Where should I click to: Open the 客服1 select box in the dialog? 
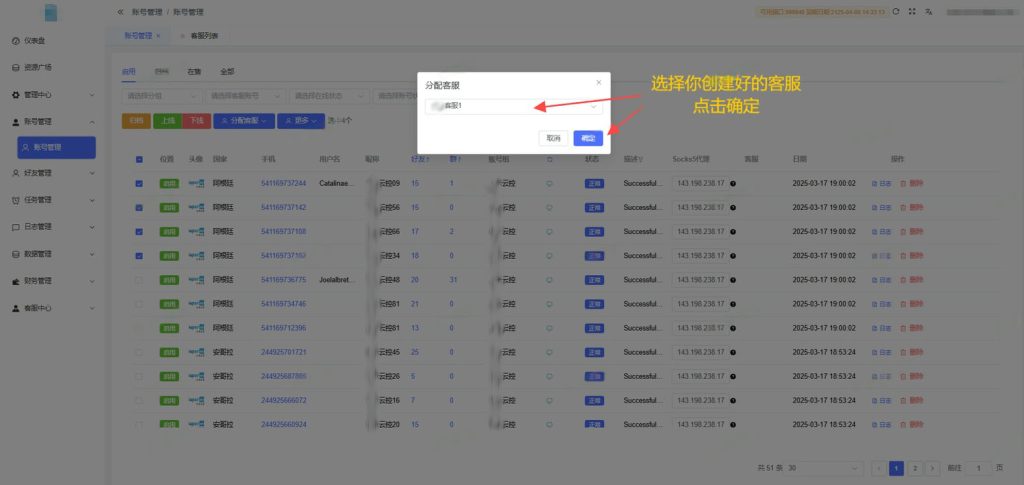coord(513,106)
